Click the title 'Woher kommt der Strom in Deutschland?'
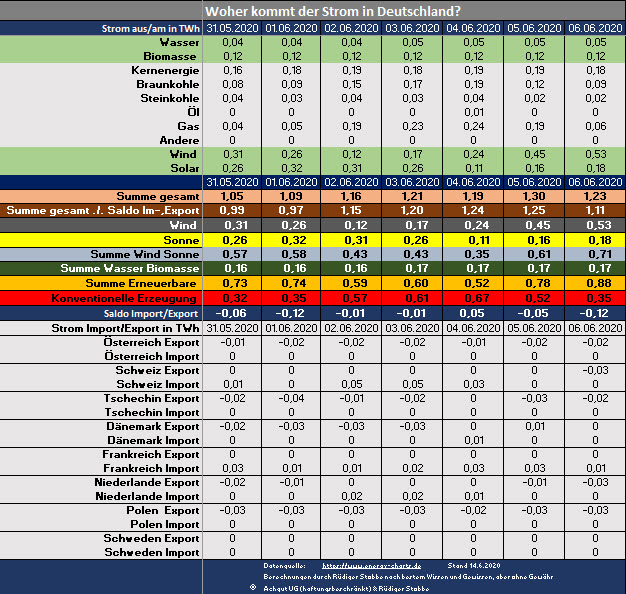 coord(340,11)
